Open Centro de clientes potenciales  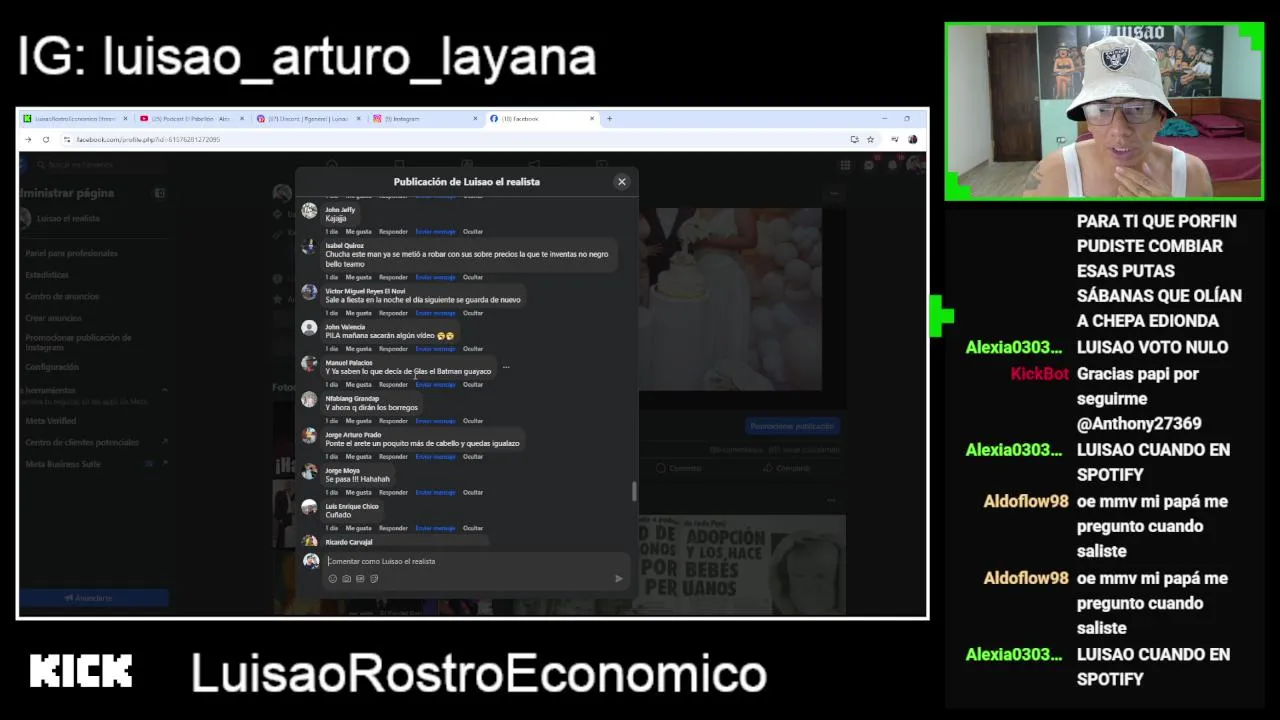tap(82, 443)
